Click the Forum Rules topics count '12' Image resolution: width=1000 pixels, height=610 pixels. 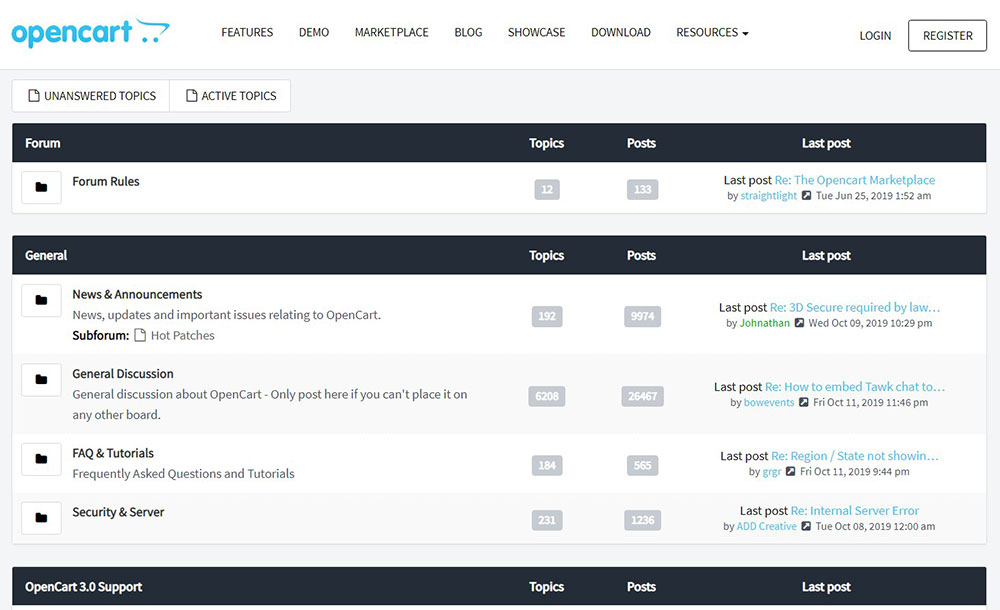547,190
